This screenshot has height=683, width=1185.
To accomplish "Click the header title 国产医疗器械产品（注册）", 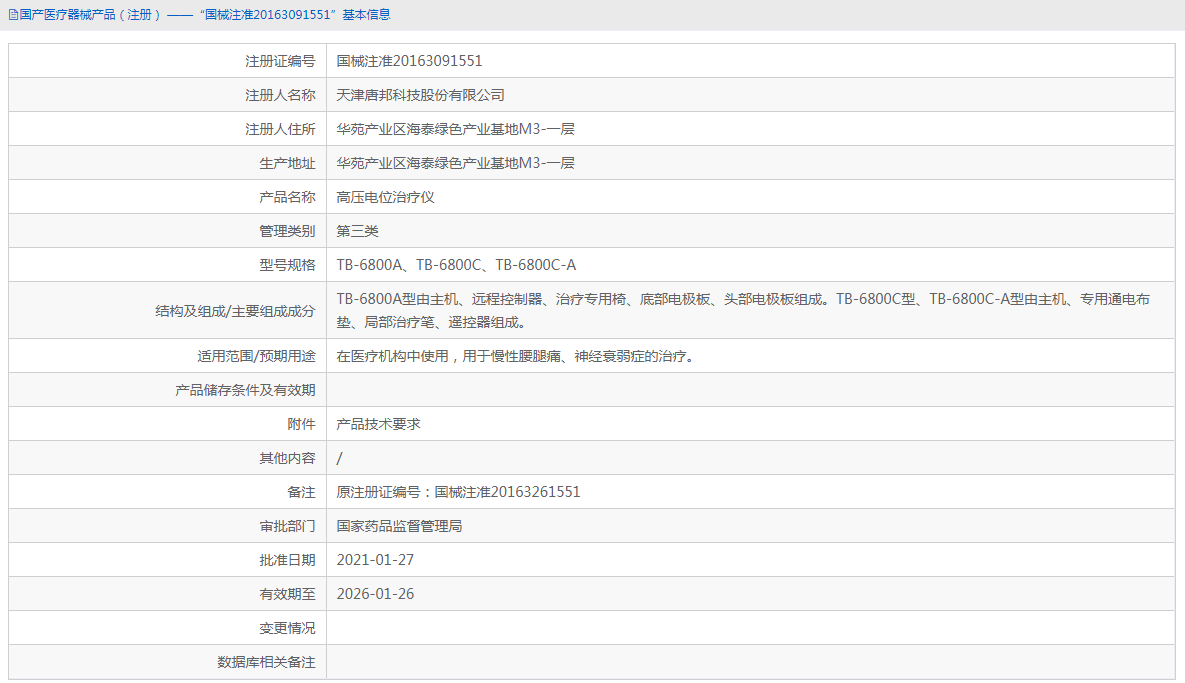I will (x=91, y=15).
